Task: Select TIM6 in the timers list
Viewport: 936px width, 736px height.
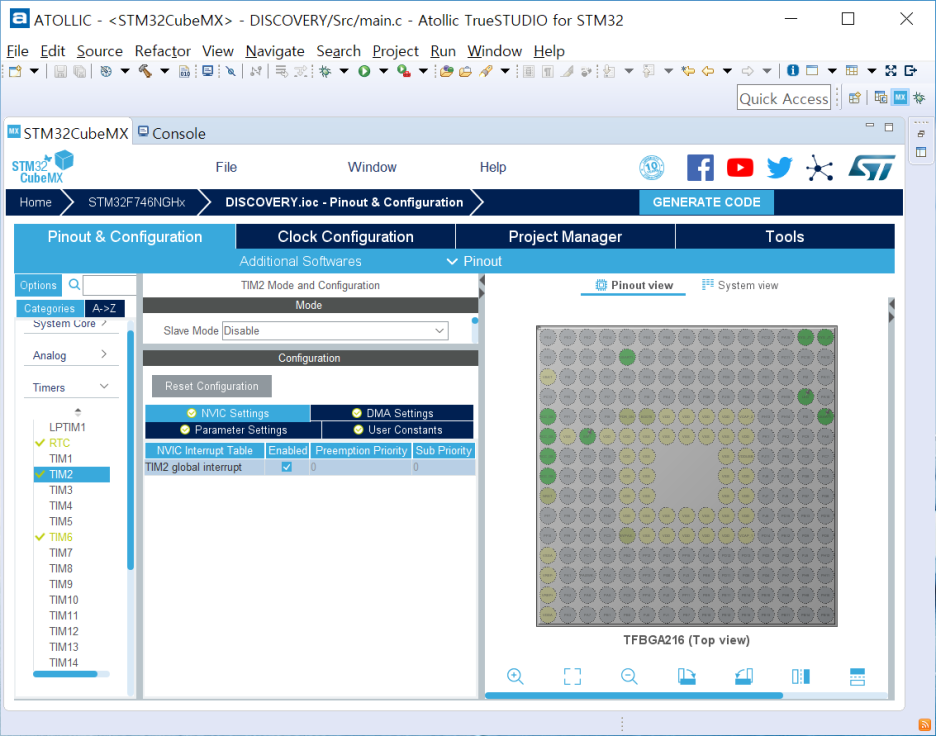Action: point(61,537)
